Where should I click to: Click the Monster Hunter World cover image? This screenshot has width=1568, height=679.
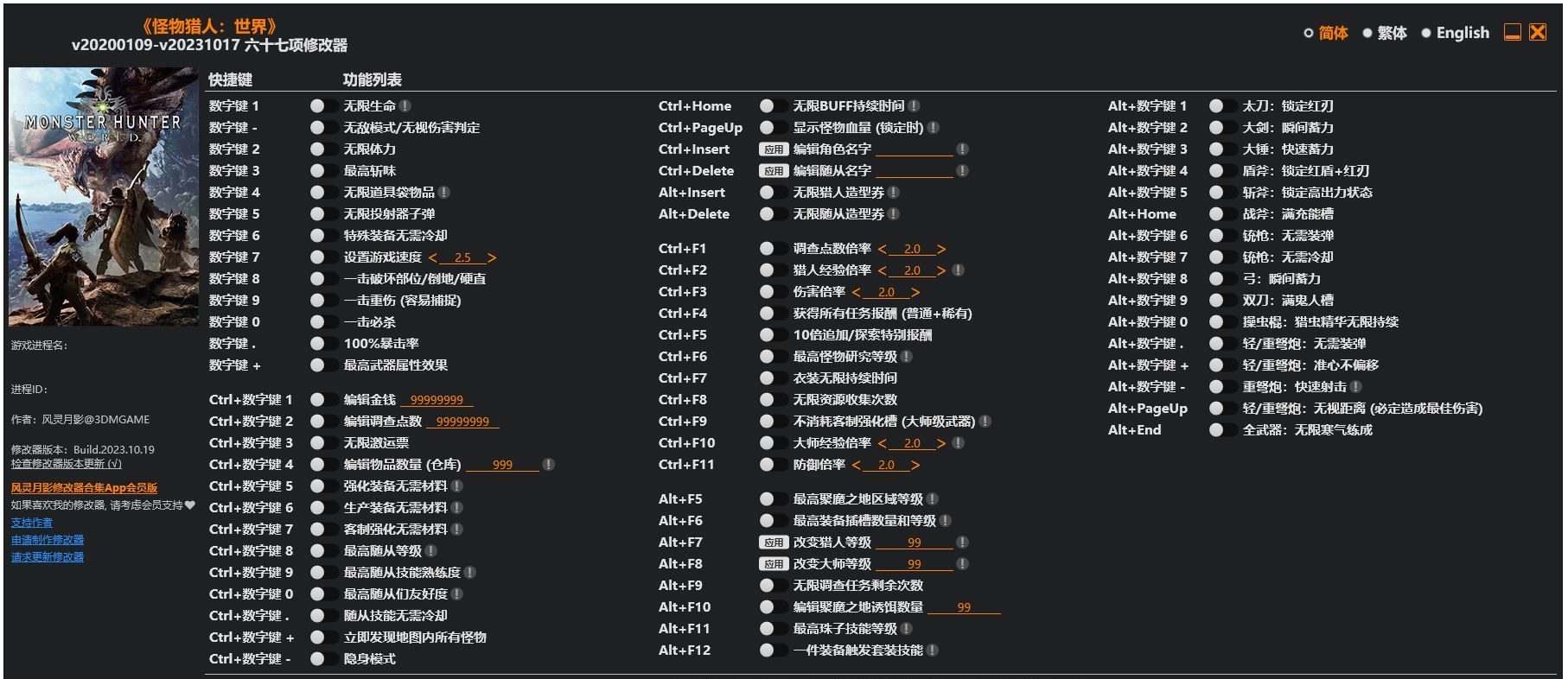104,197
